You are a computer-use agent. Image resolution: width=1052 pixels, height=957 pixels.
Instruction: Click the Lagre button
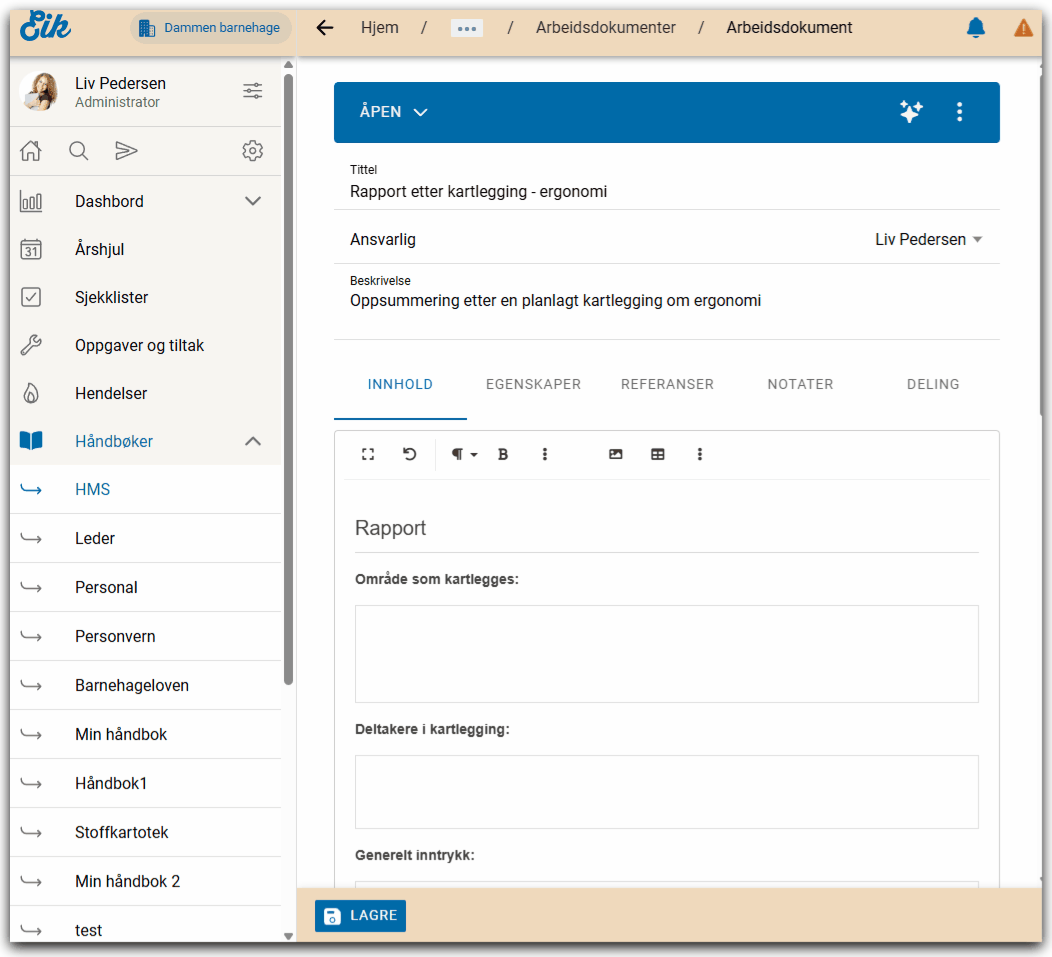(x=360, y=915)
